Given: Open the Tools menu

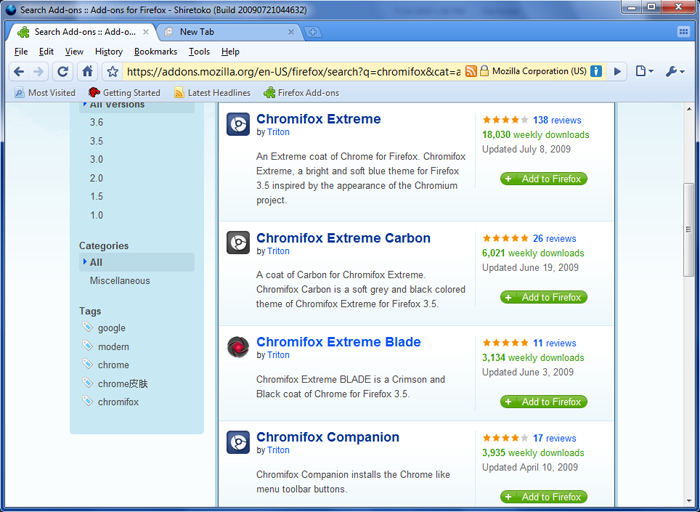Looking at the screenshot, I should coord(199,52).
